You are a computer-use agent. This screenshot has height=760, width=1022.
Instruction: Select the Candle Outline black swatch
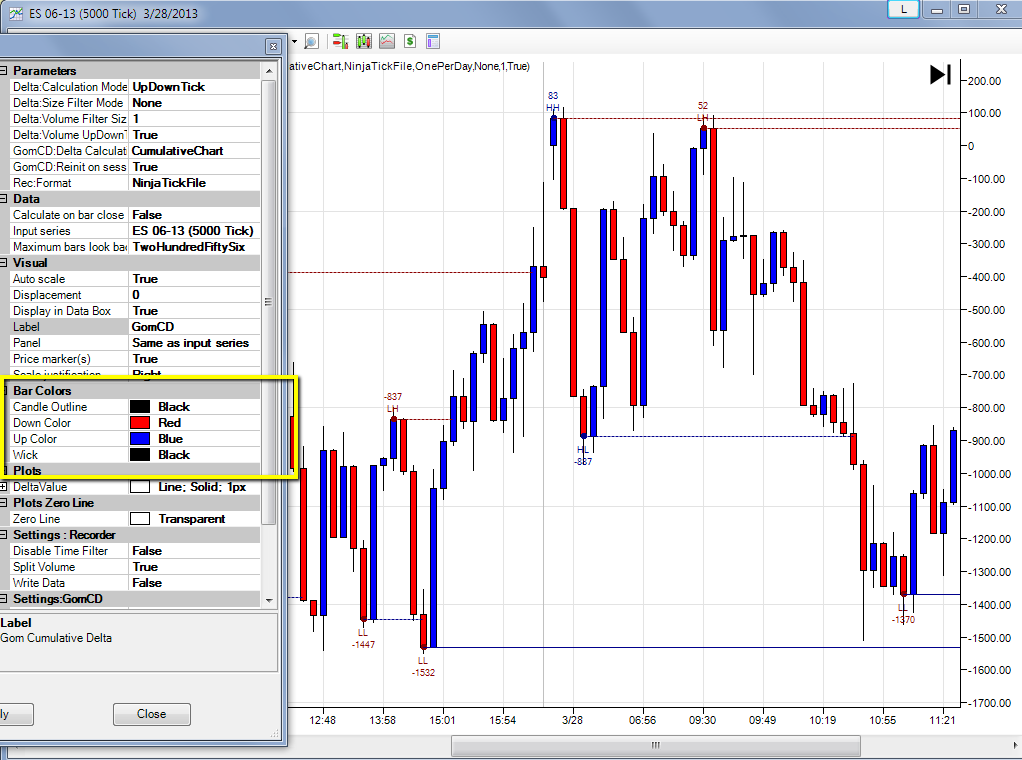(x=140, y=407)
